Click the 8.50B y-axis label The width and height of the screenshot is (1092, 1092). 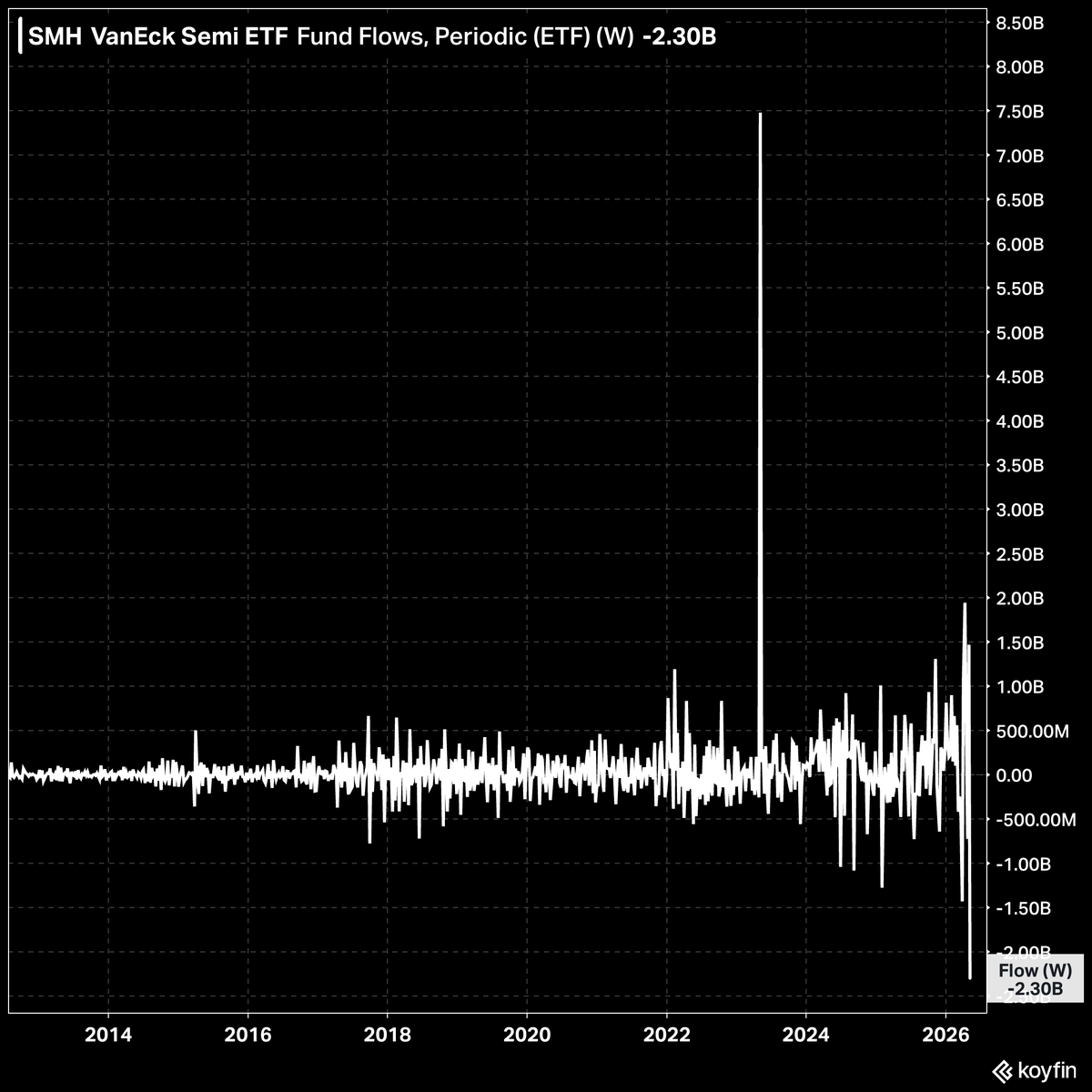[1021, 23]
